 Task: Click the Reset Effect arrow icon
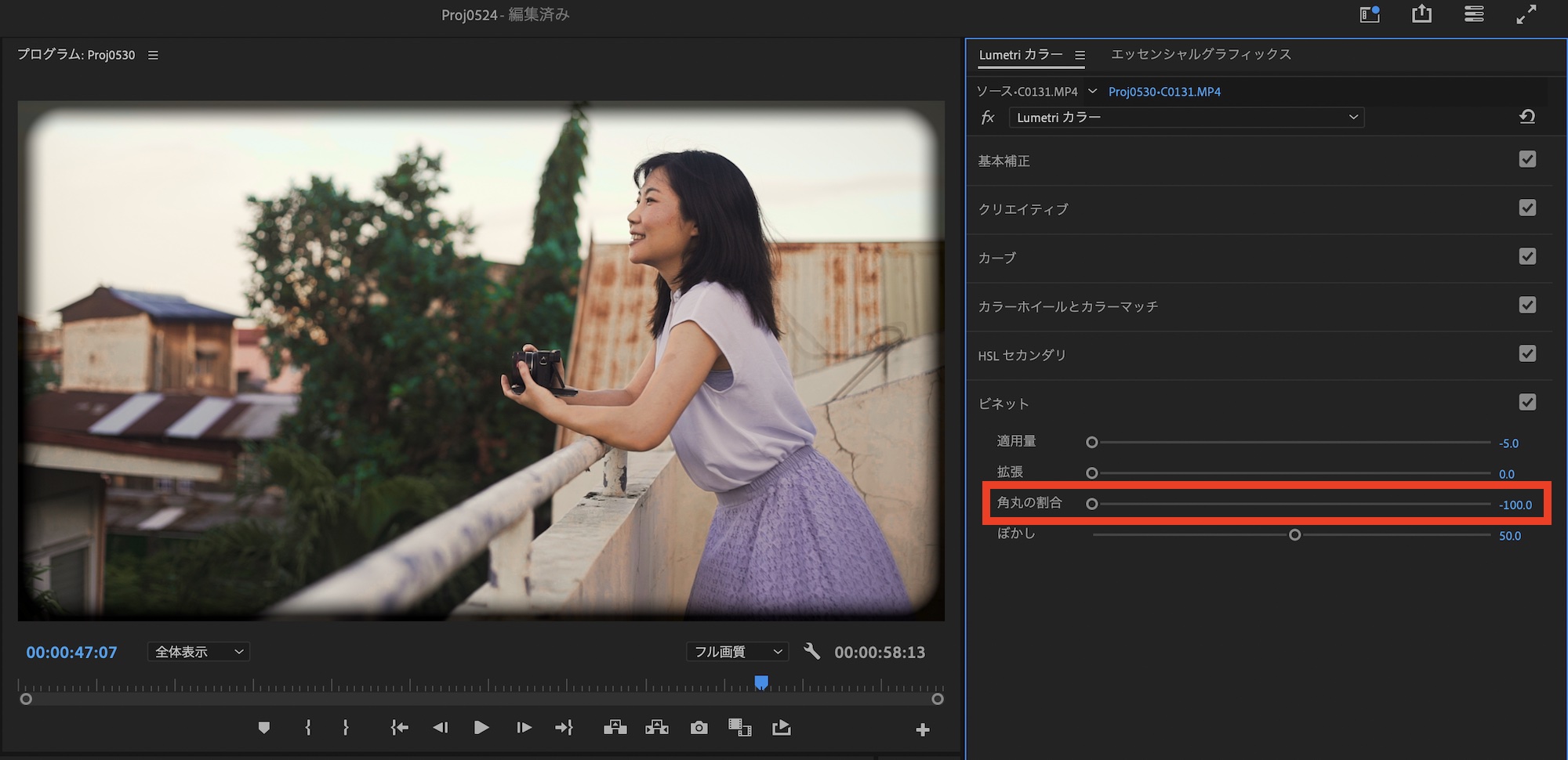pyautogui.click(x=1526, y=117)
